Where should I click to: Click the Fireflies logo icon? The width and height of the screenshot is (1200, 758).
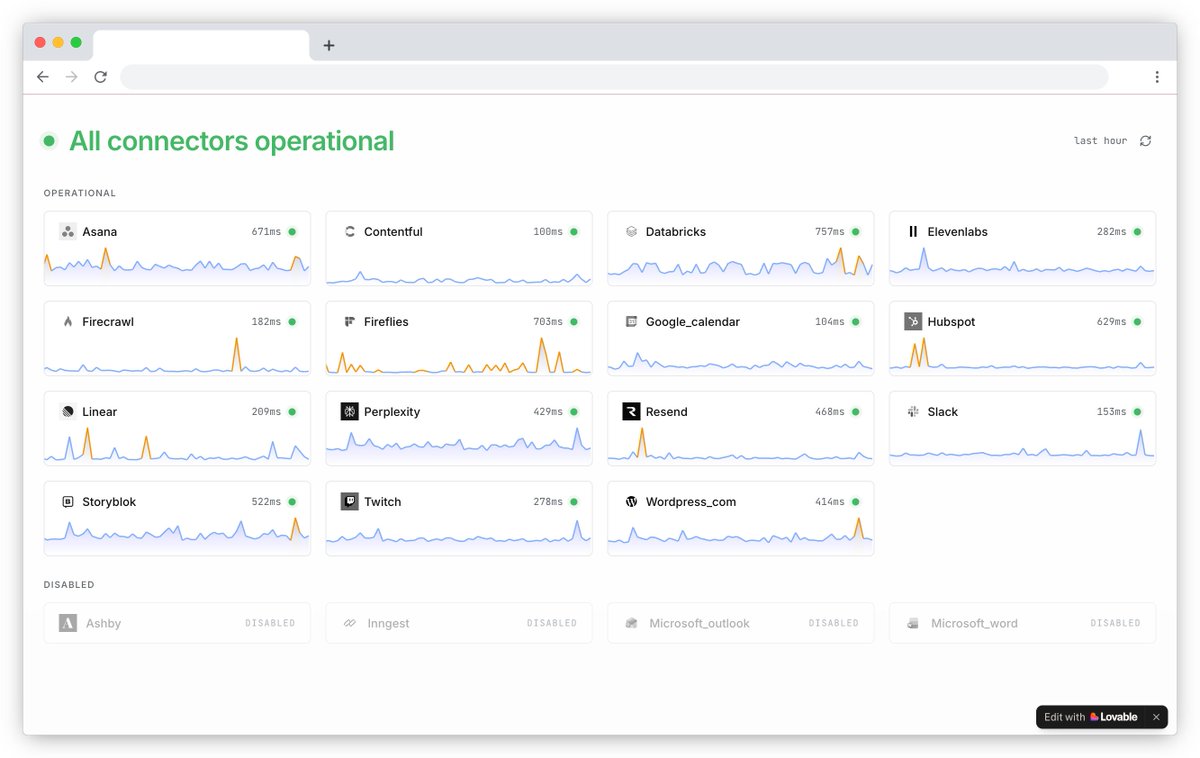coord(350,322)
